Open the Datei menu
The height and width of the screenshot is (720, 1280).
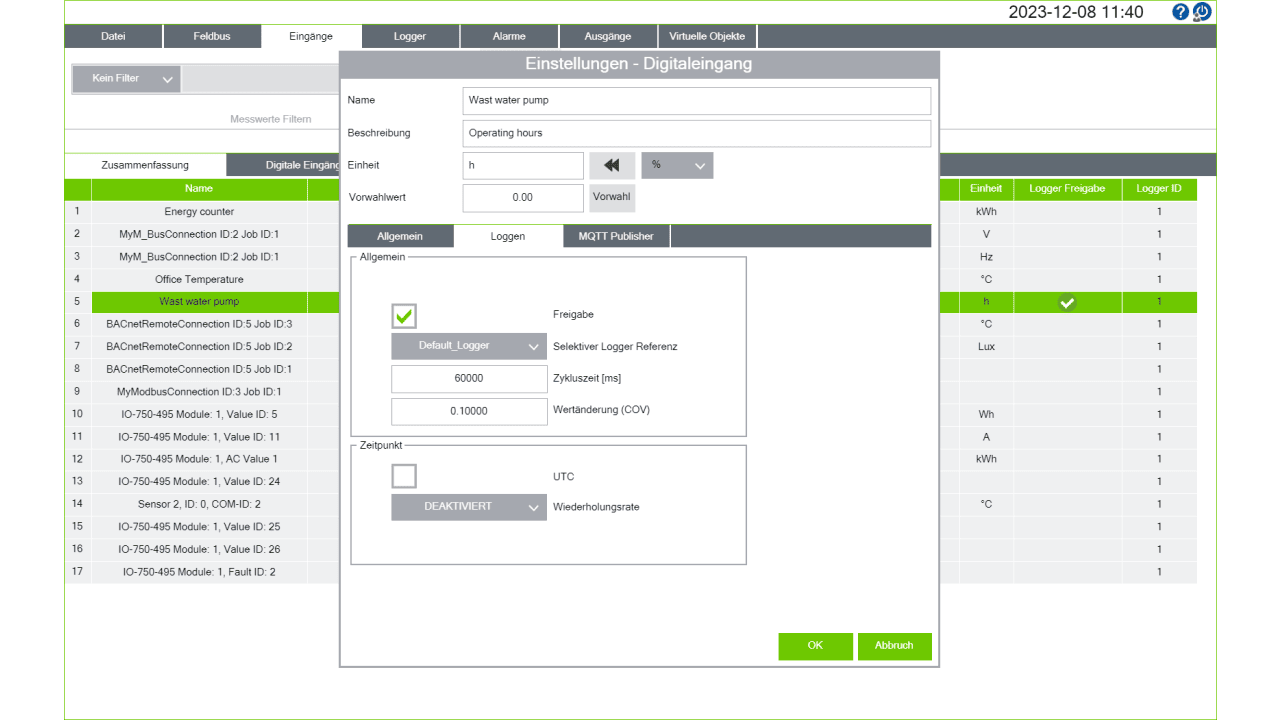point(114,37)
